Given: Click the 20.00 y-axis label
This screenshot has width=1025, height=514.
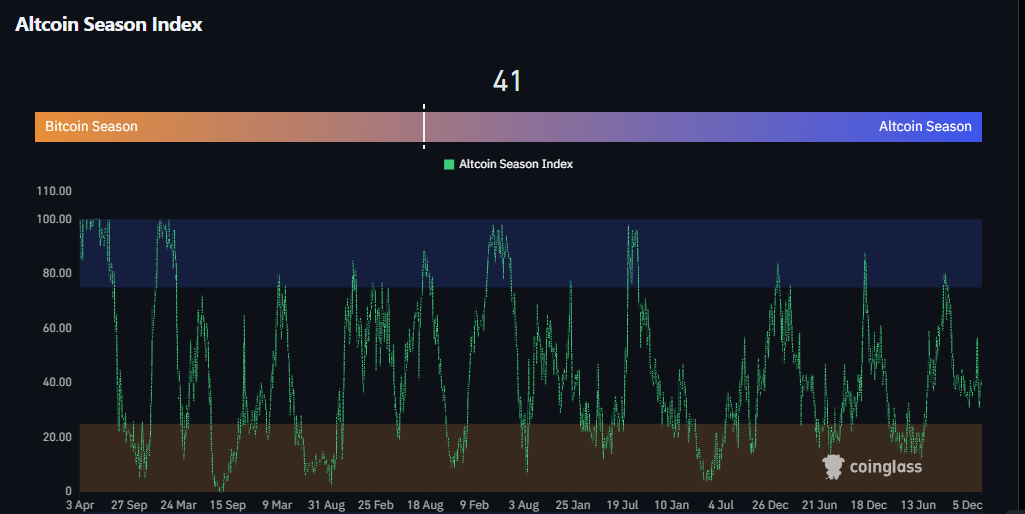Looking at the screenshot, I should (57, 437).
